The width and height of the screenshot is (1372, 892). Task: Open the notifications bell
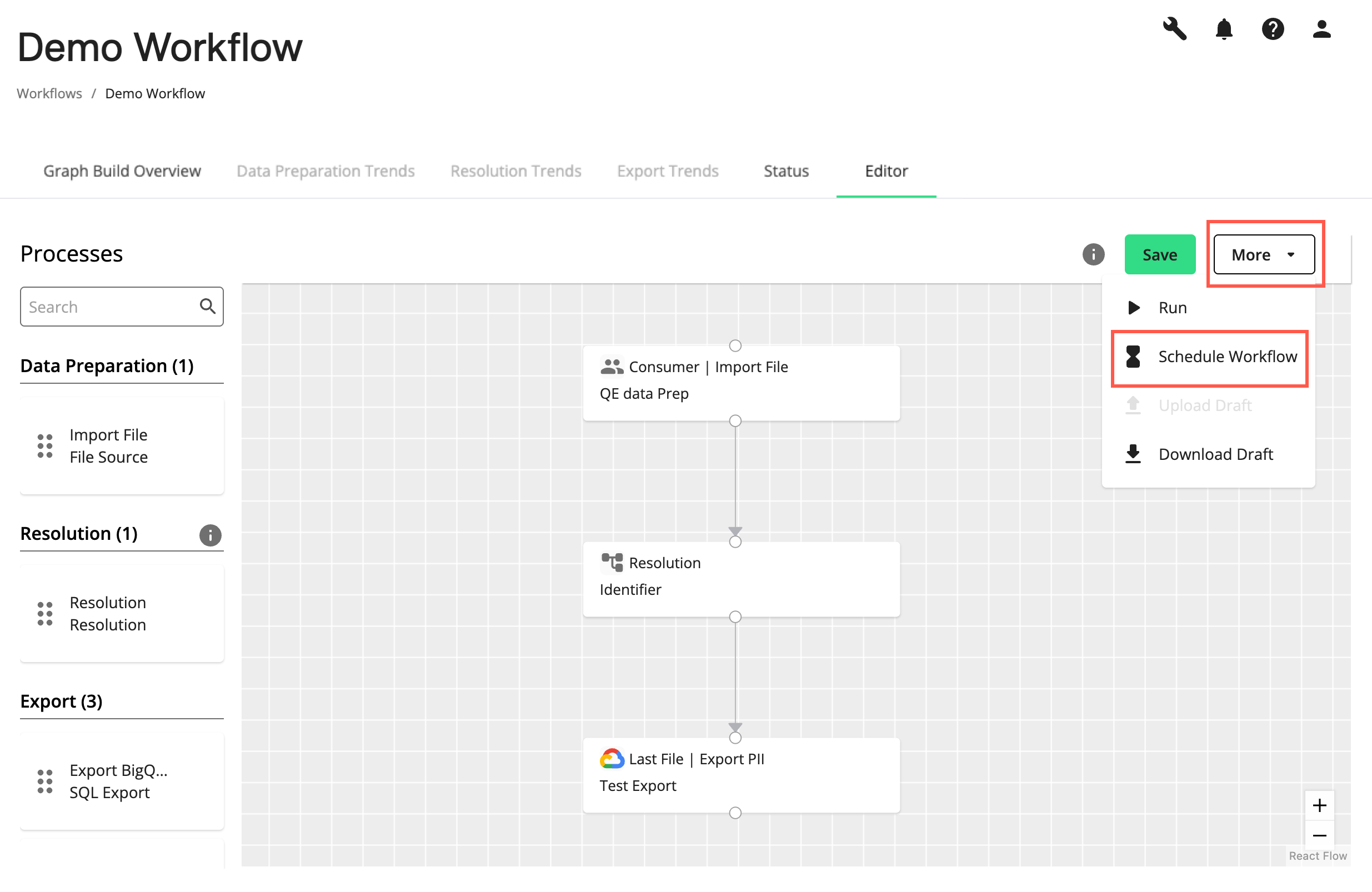click(x=1224, y=29)
